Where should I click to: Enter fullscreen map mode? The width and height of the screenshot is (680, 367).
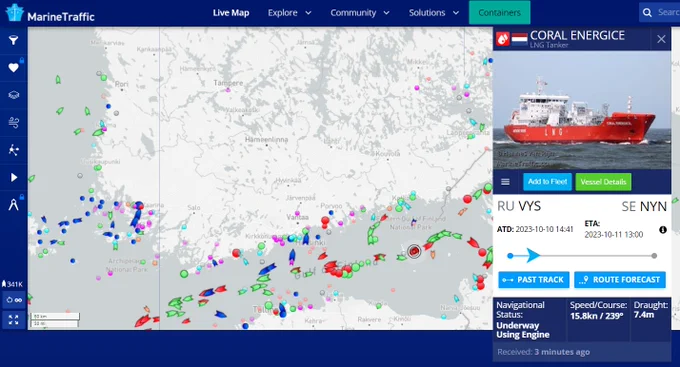coord(13,320)
